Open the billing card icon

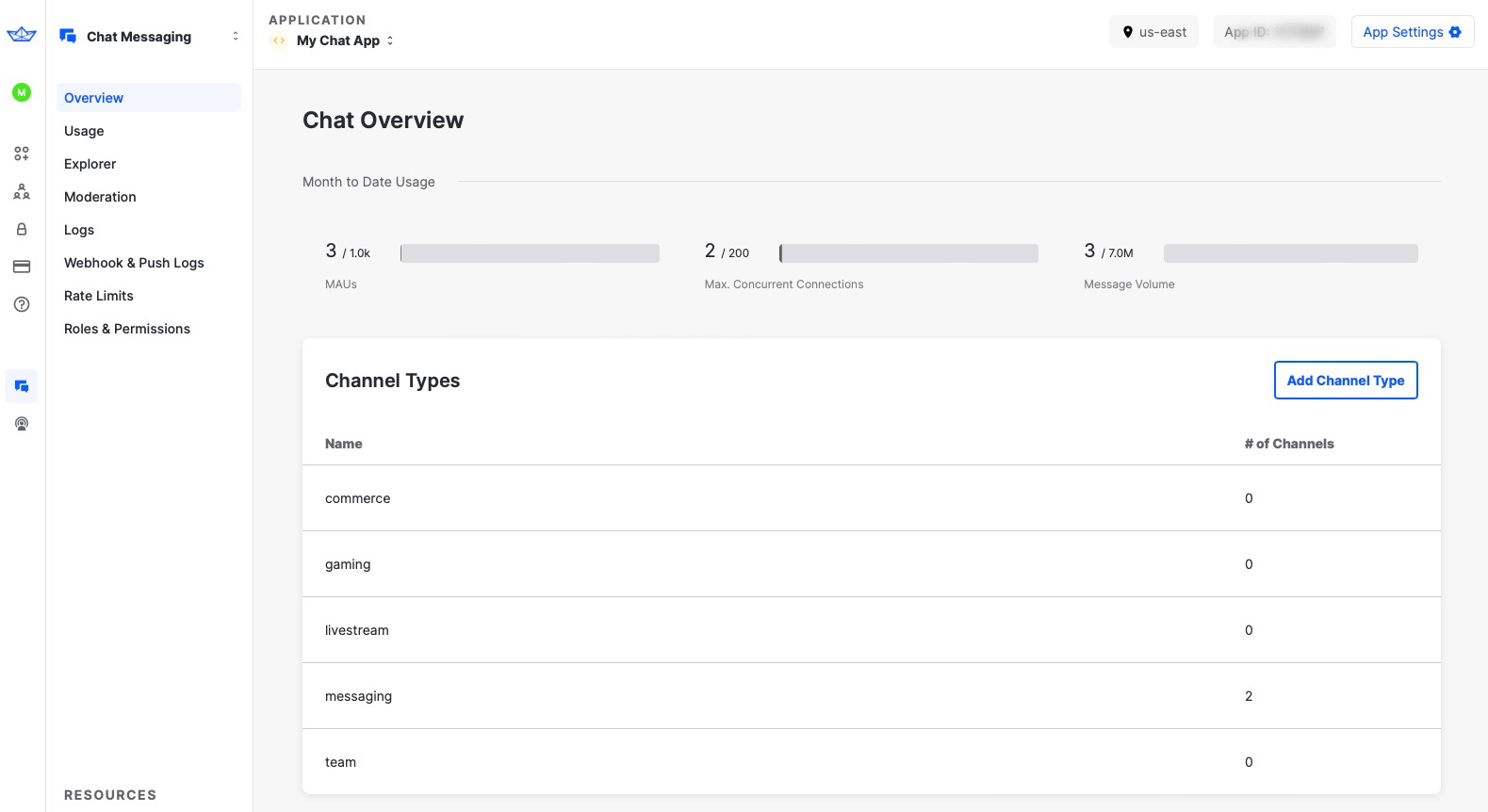click(x=22, y=267)
